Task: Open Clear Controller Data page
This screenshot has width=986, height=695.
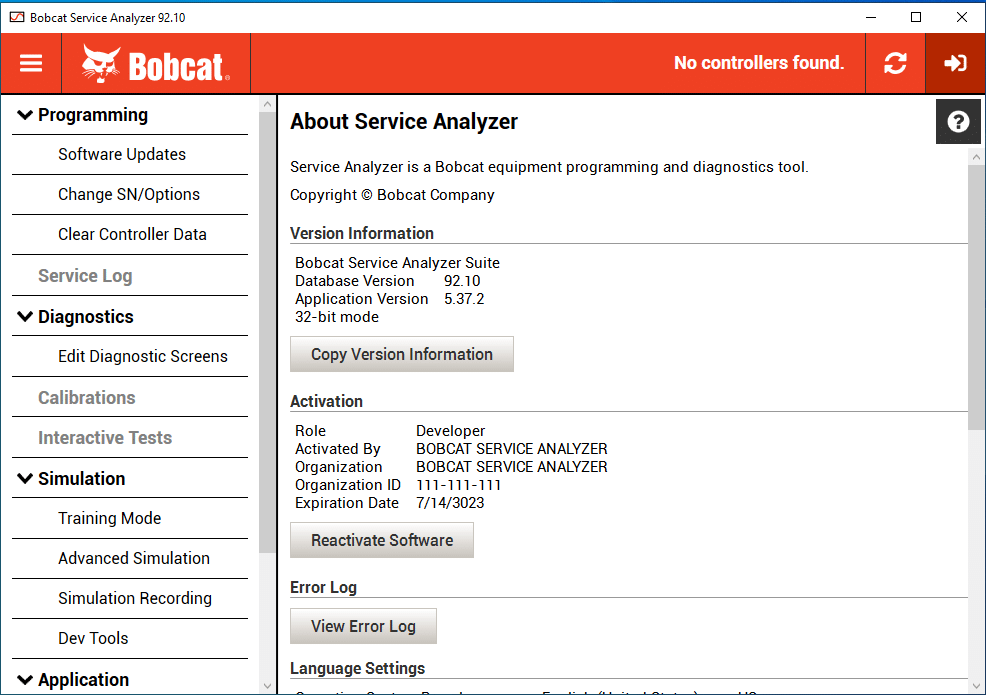Action: tap(132, 235)
